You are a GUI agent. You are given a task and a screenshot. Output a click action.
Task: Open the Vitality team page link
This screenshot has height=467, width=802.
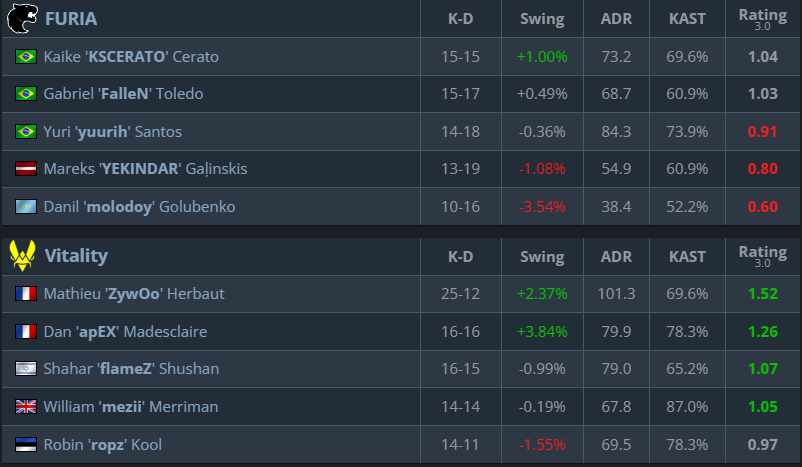coord(76,256)
